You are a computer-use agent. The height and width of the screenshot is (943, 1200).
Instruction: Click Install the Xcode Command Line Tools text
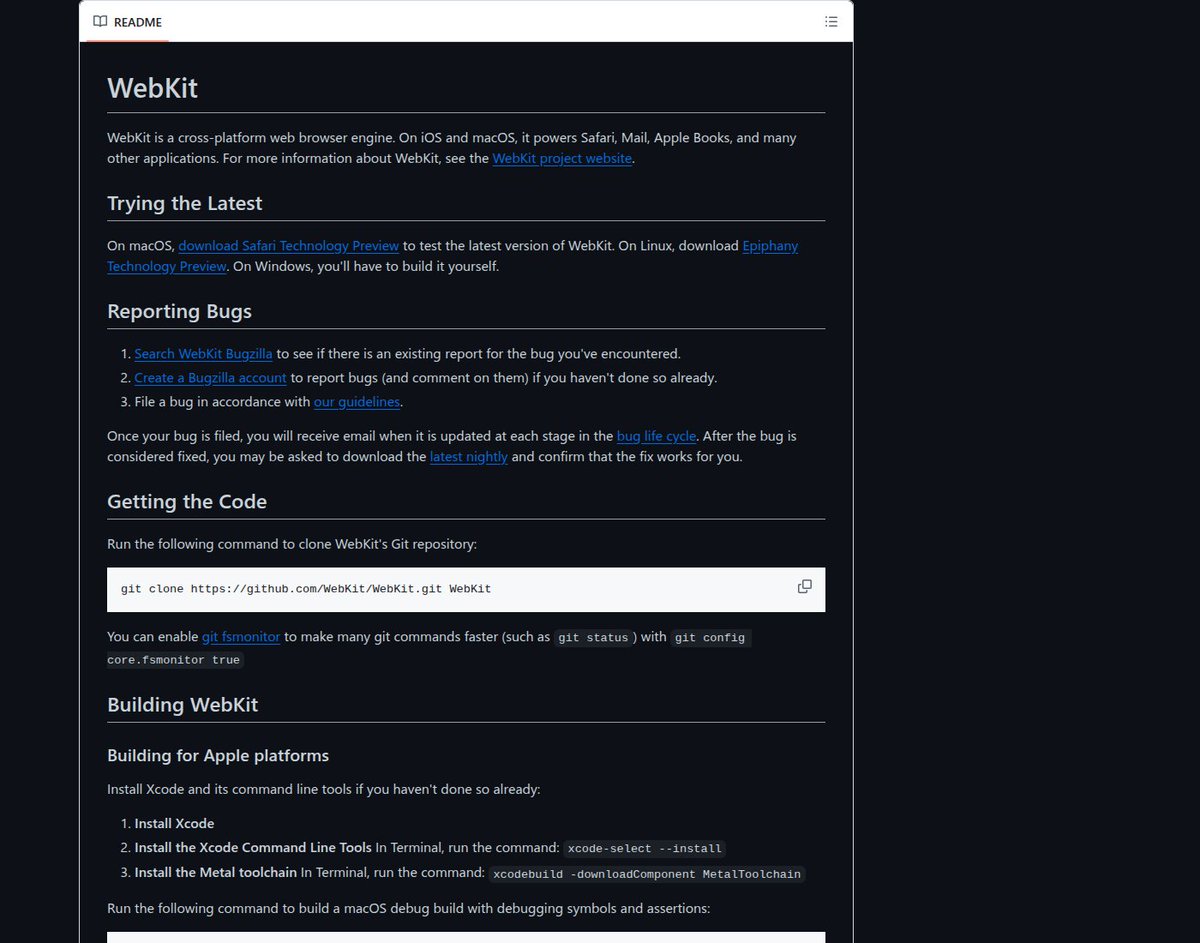point(253,848)
